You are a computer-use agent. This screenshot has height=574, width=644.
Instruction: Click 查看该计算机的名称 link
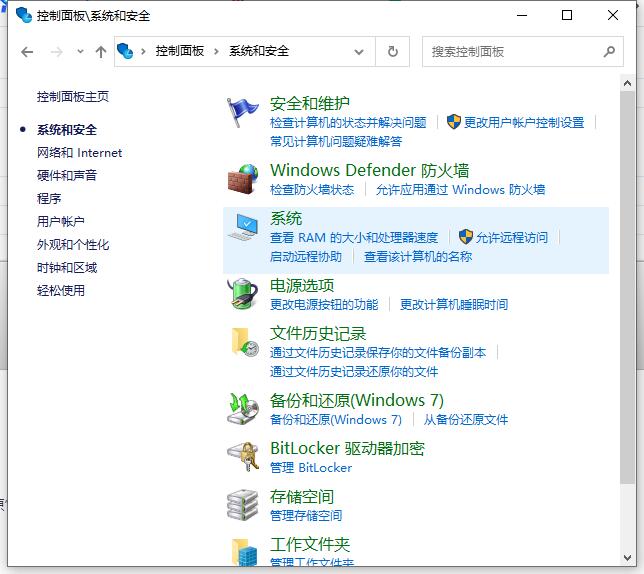[x=418, y=256]
